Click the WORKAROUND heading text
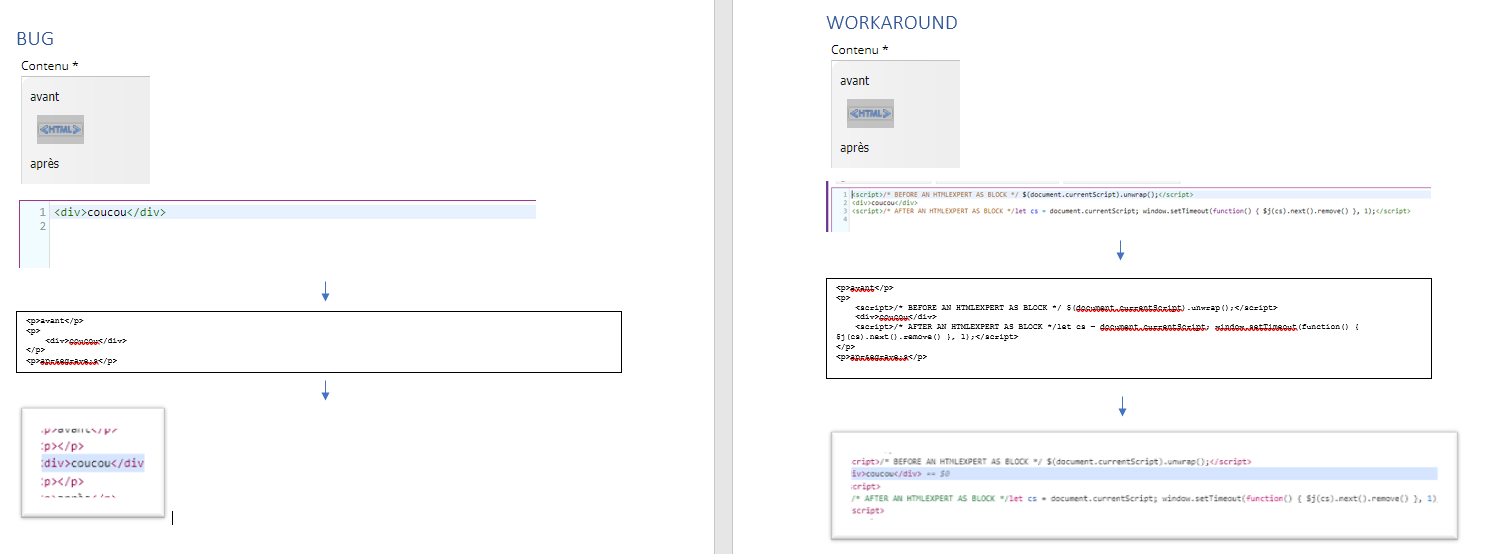Screen dimensions: 1486x554 891,23
